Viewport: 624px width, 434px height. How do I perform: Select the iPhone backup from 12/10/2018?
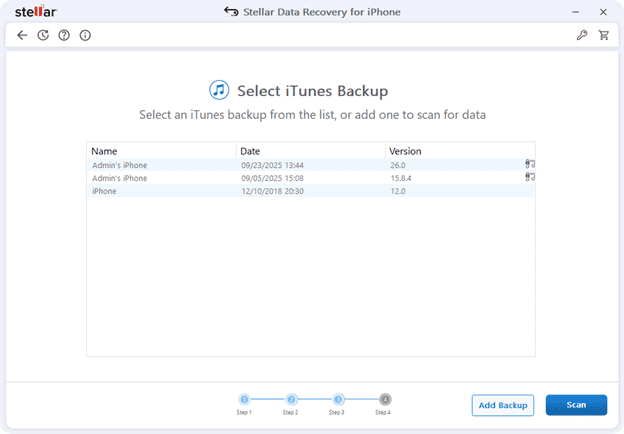pos(311,191)
